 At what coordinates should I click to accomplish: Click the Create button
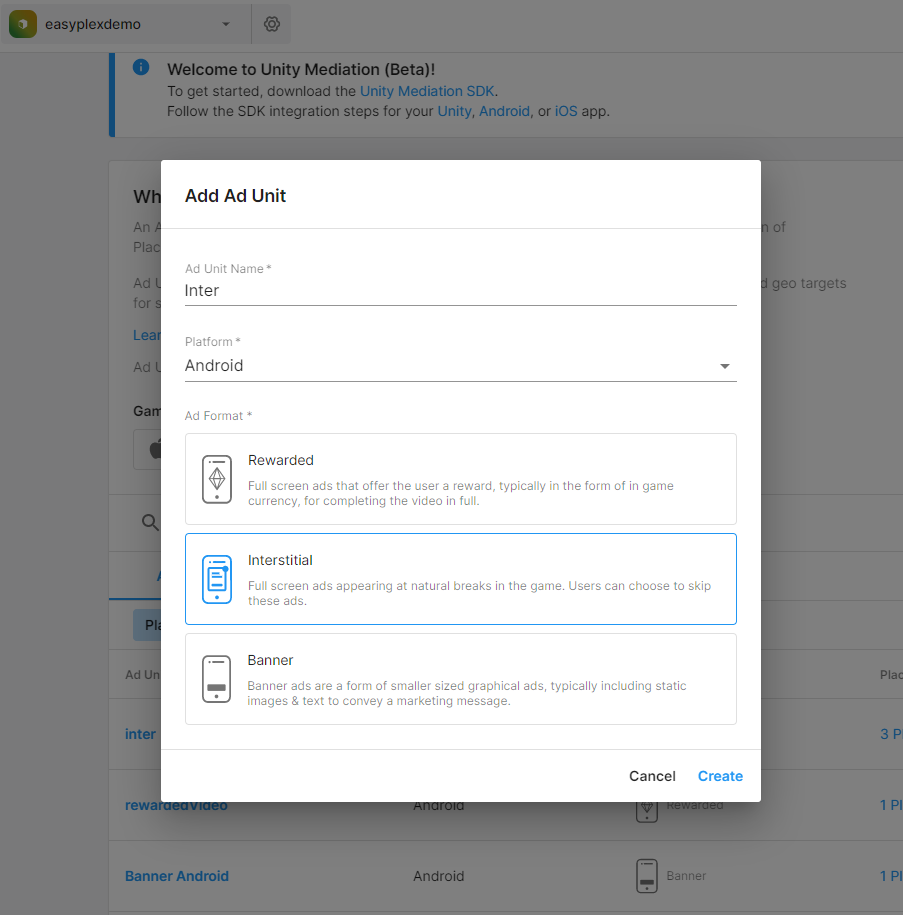click(x=720, y=776)
